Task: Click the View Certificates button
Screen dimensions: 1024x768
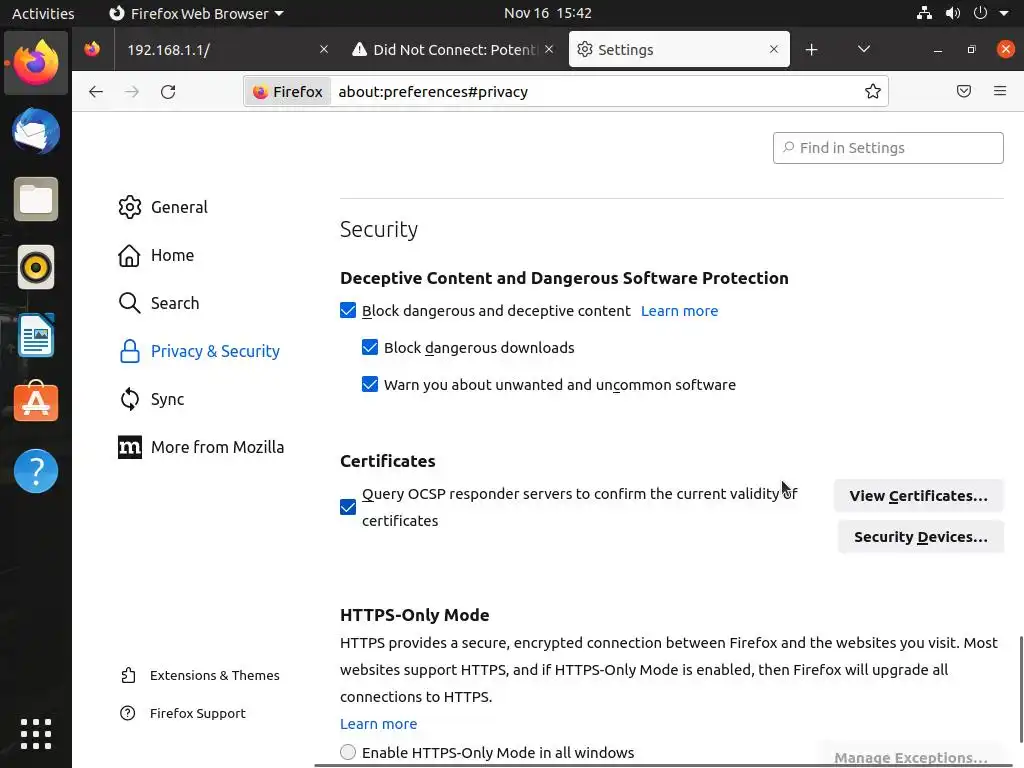Action: [x=918, y=496]
